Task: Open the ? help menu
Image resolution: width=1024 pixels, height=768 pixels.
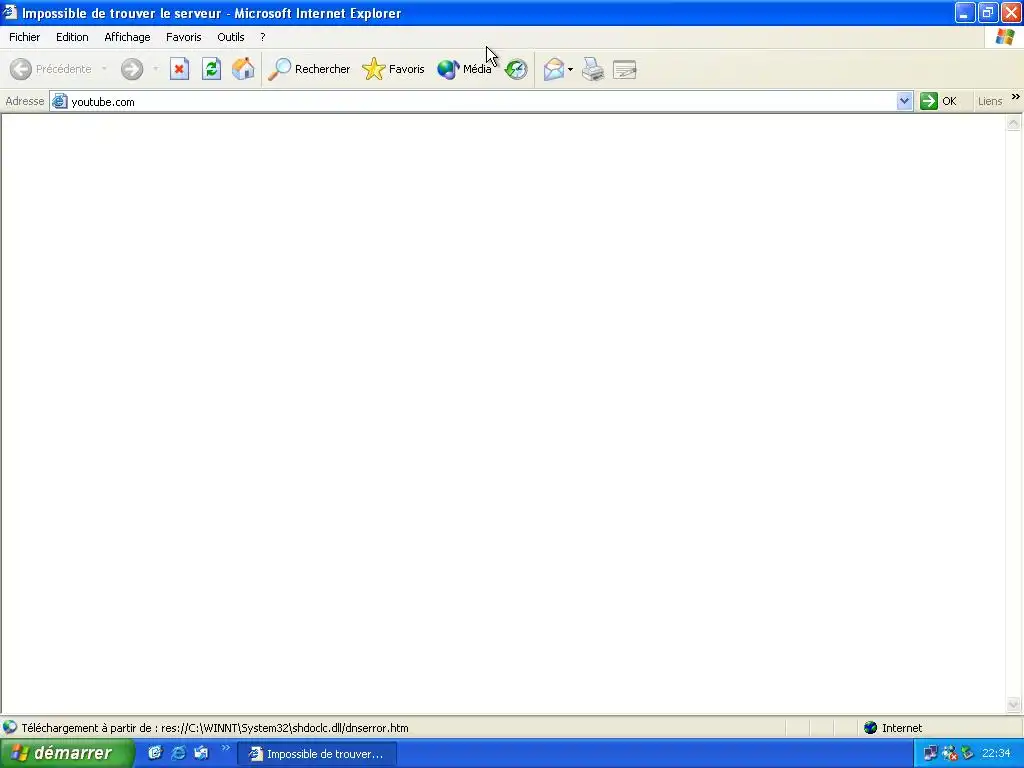Action: pyautogui.click(x=263, y=37)
